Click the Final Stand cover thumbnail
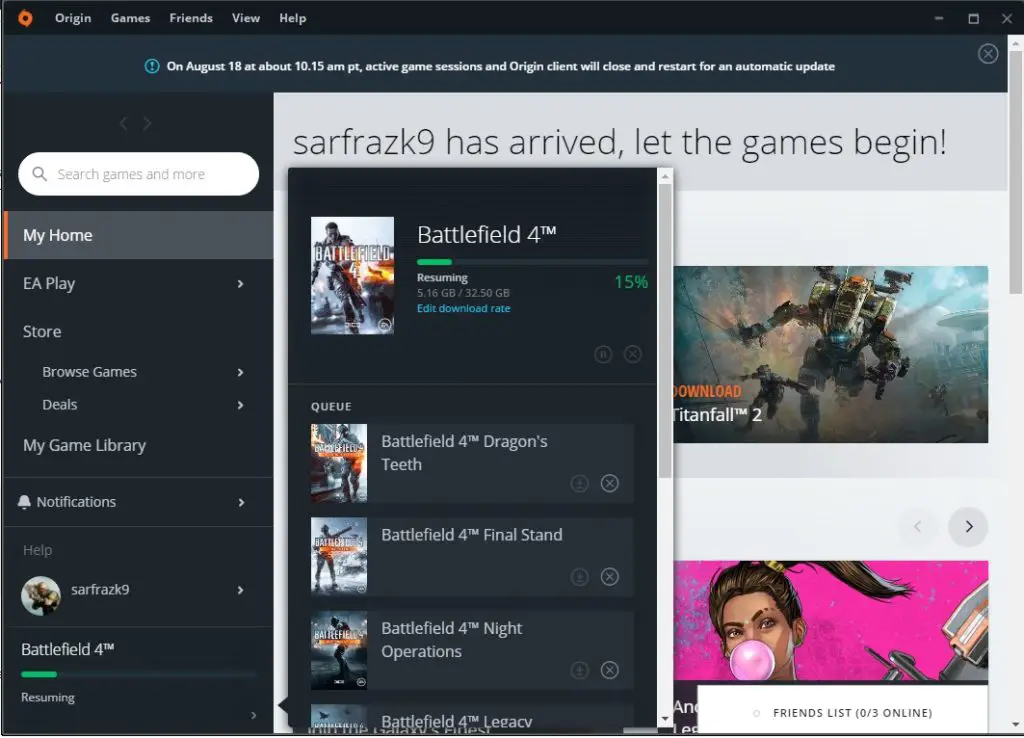This screenshot has height=738, width=1024. tap(338, 557)
